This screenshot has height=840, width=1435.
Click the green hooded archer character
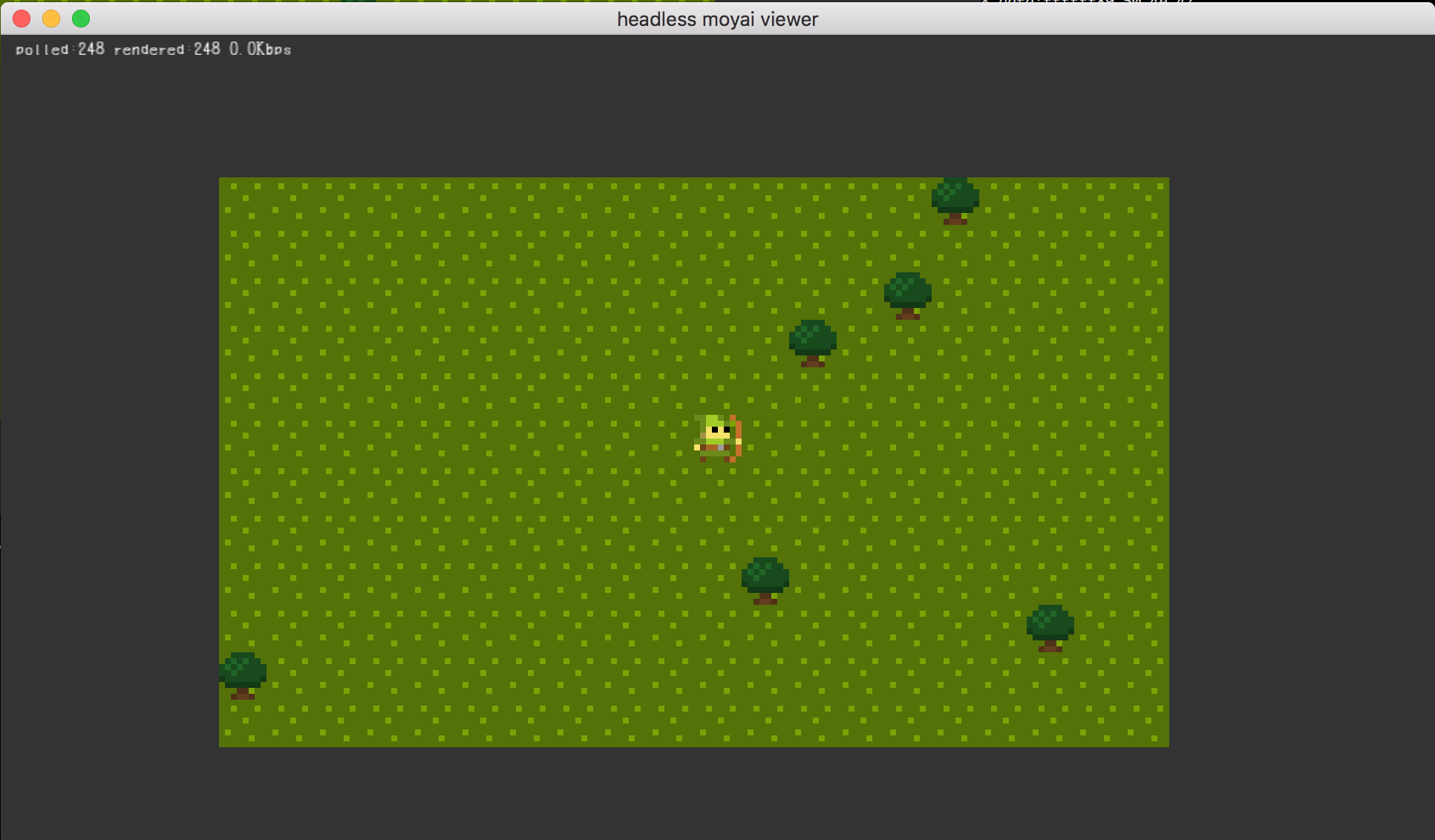(x=716, y=438)
